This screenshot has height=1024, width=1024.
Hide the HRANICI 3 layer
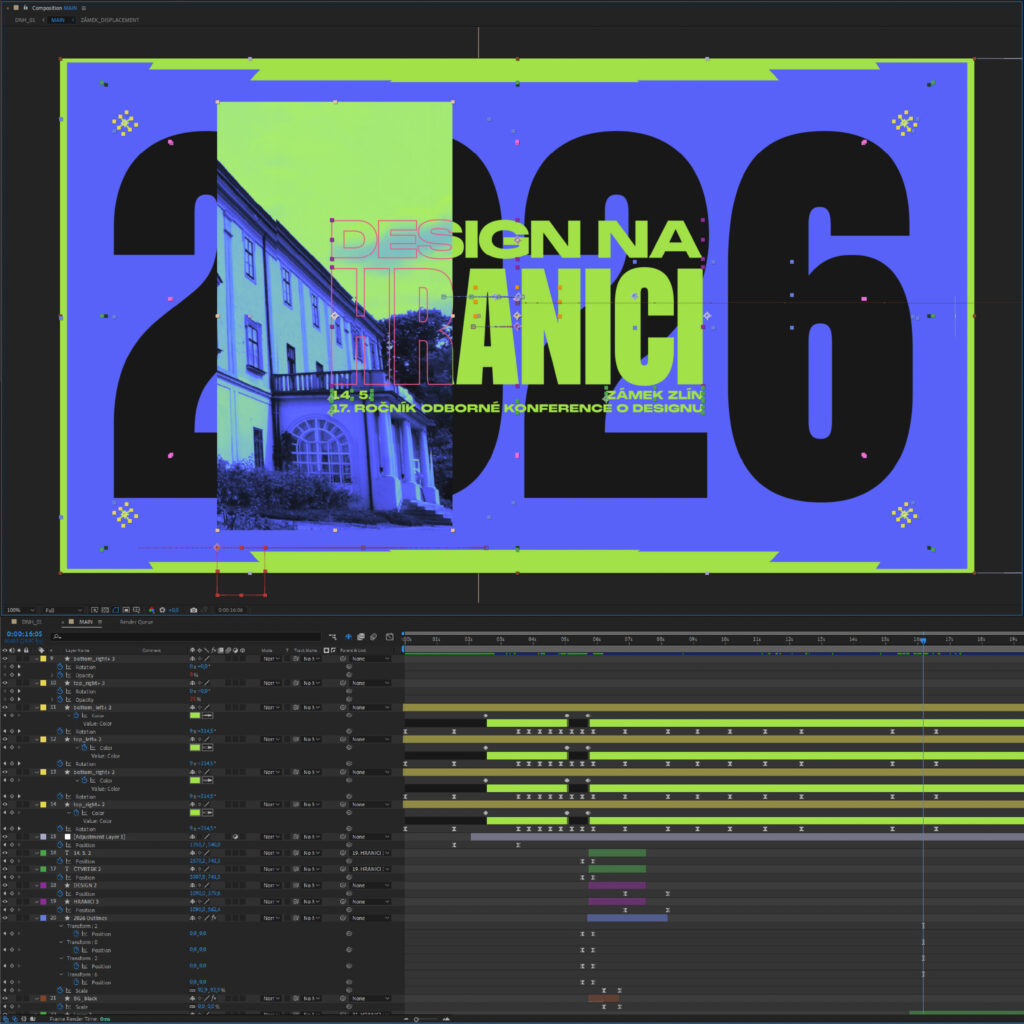pos(5,901)
